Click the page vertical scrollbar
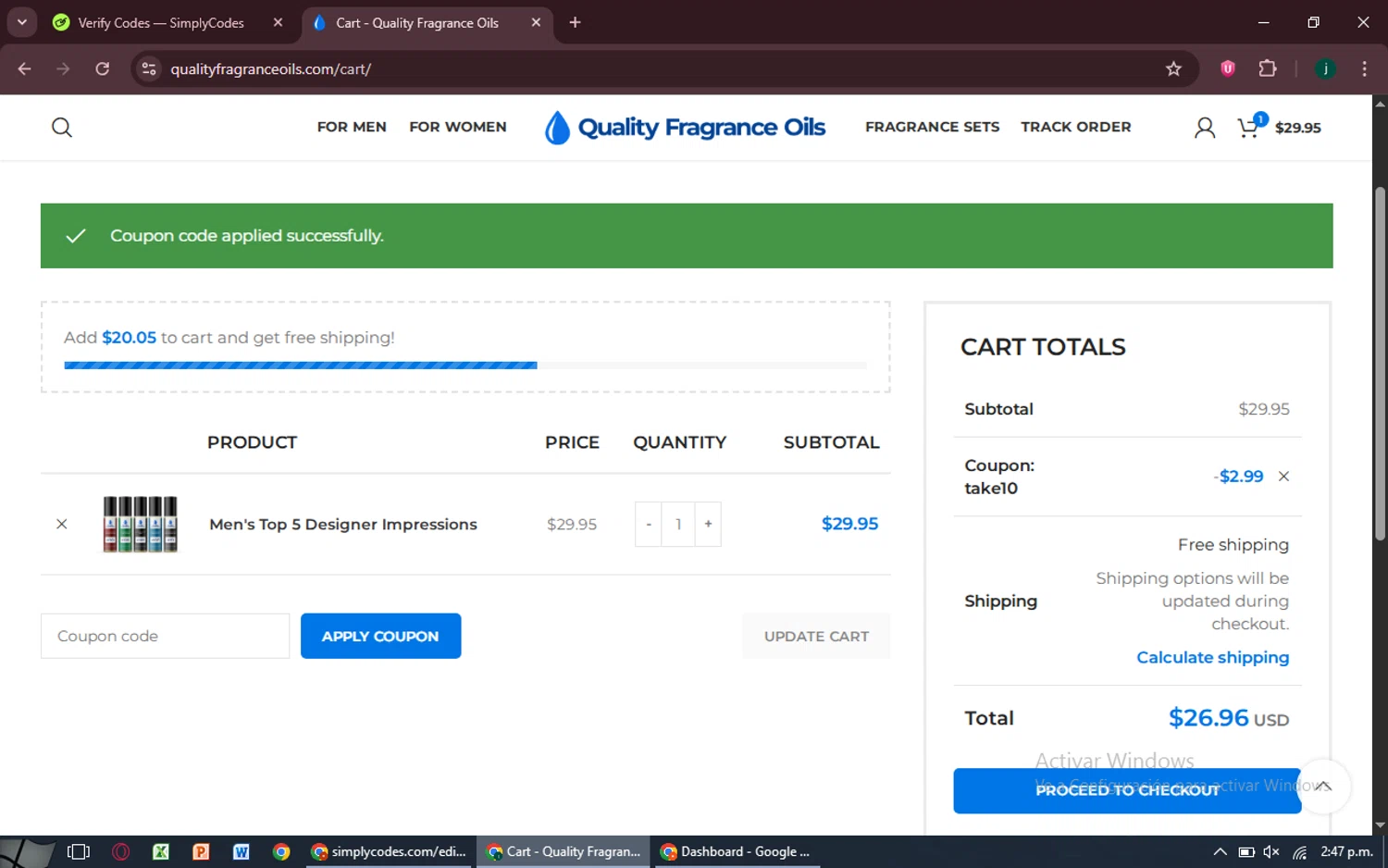 [x=1380, y=364]
